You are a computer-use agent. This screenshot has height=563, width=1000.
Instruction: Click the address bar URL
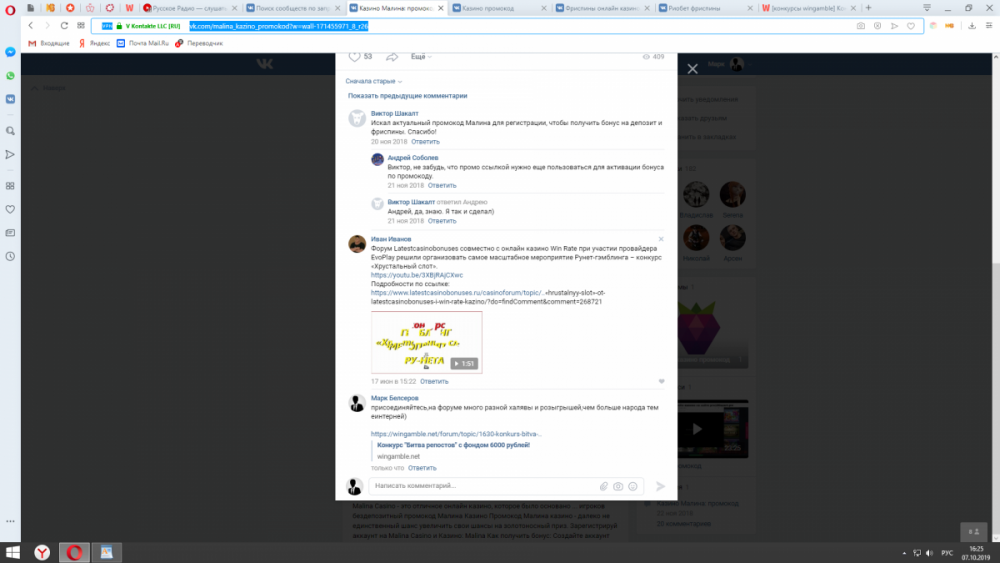click(x=279, y=26)
